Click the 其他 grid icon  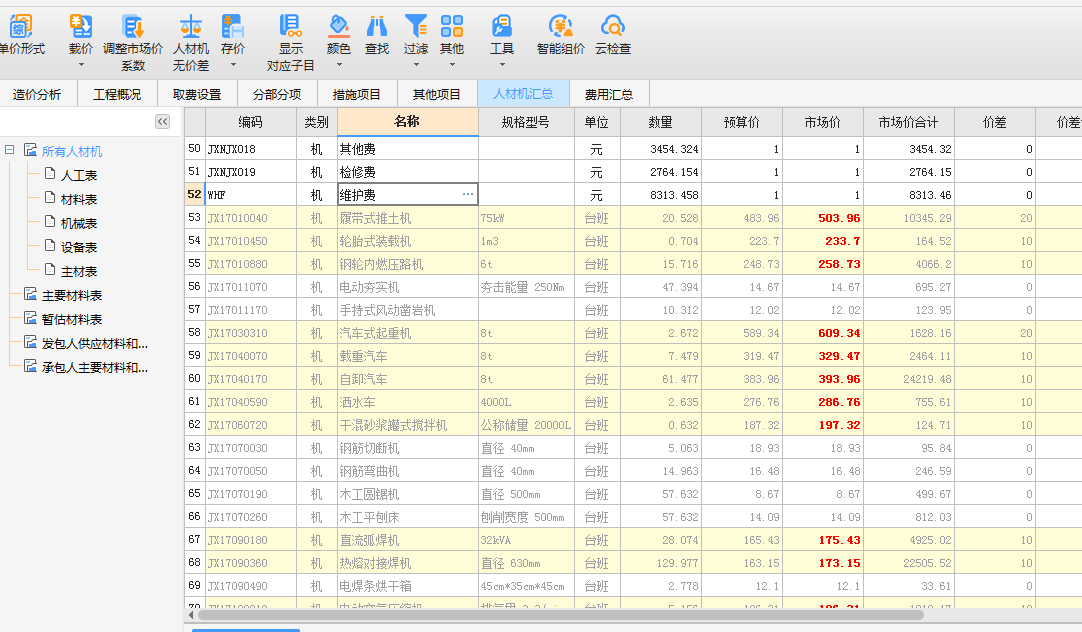point(452,27)
